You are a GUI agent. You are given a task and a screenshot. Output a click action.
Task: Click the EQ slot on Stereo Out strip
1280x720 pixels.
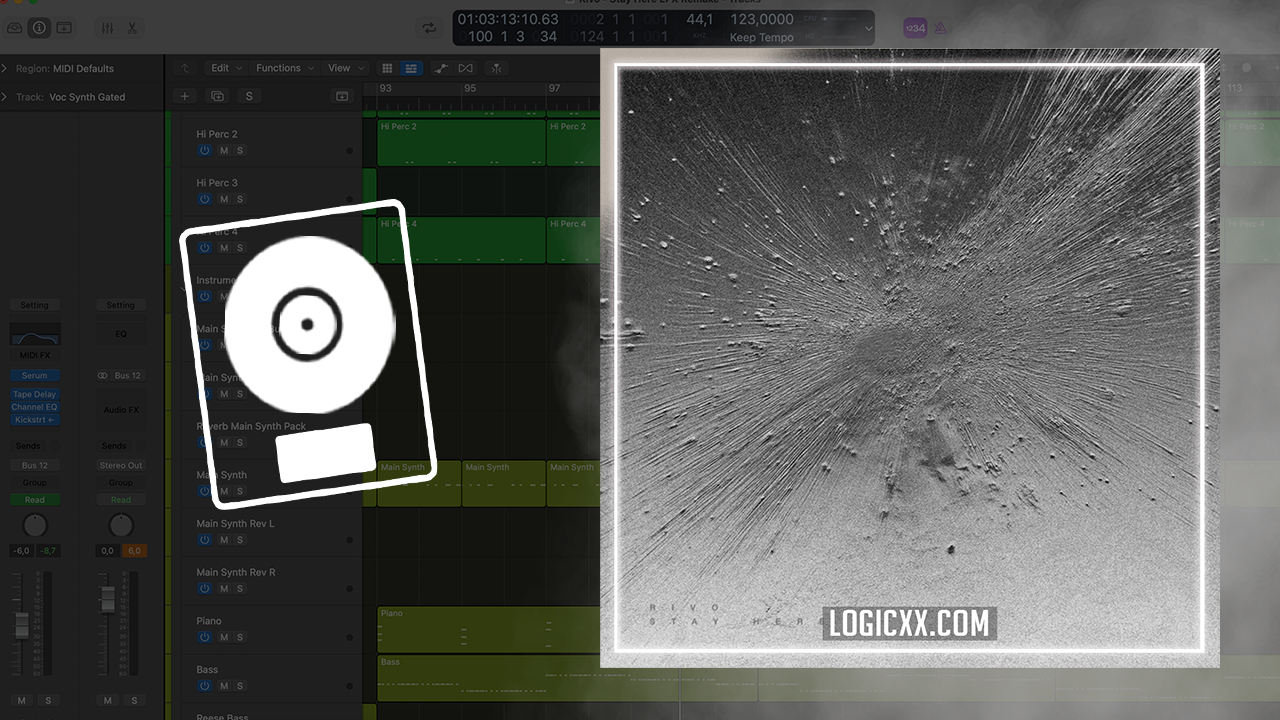coord(121,334)
